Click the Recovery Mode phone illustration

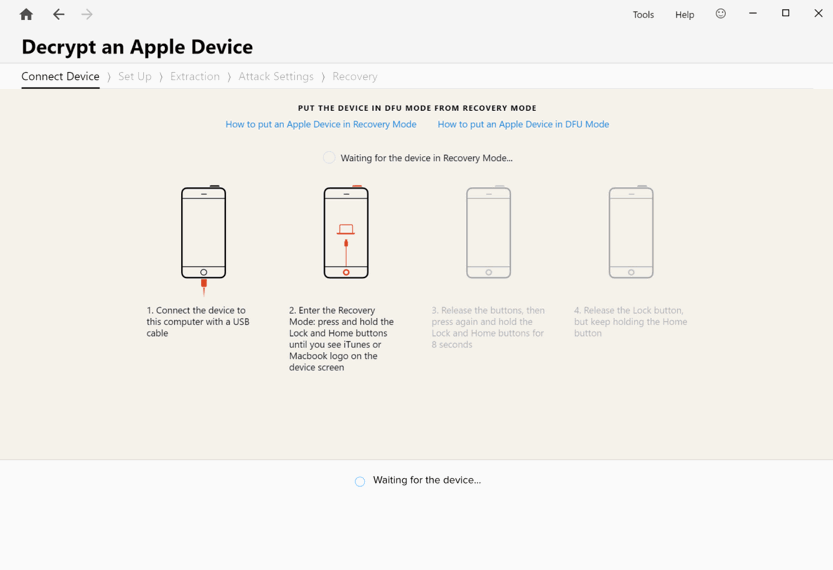coord(346,232)
